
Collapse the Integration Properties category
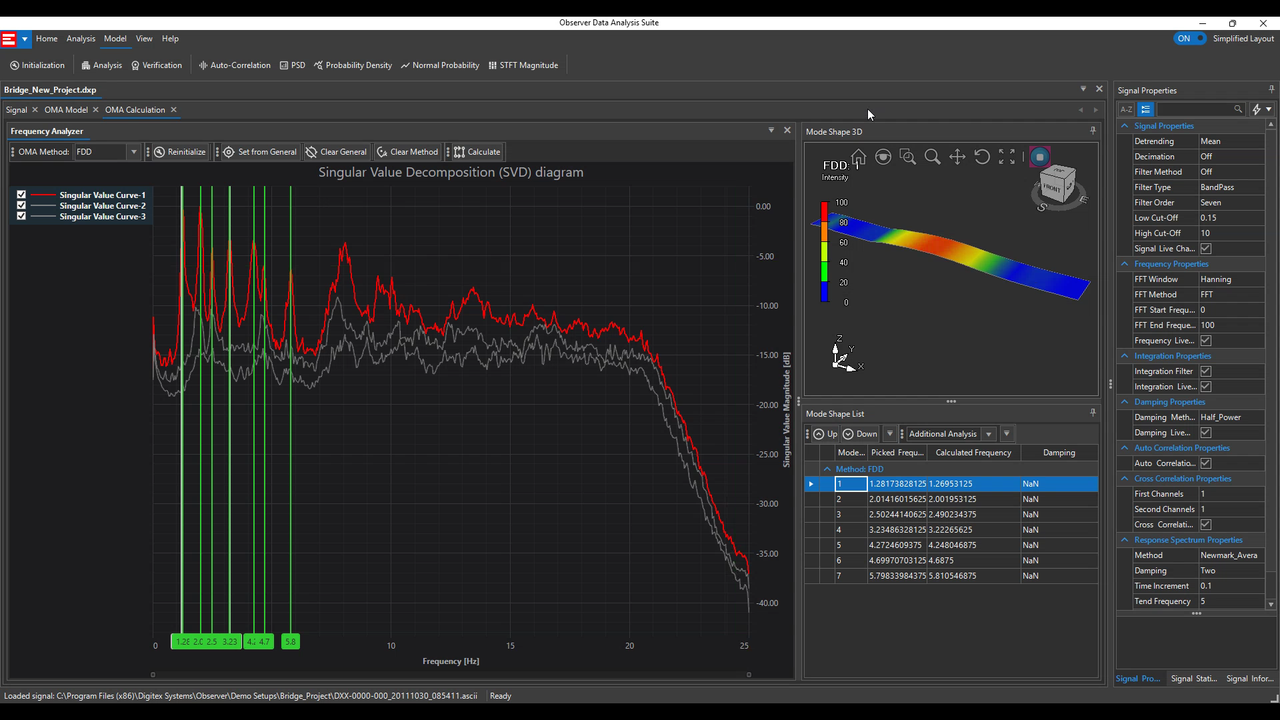click(x=1124, y=356)
